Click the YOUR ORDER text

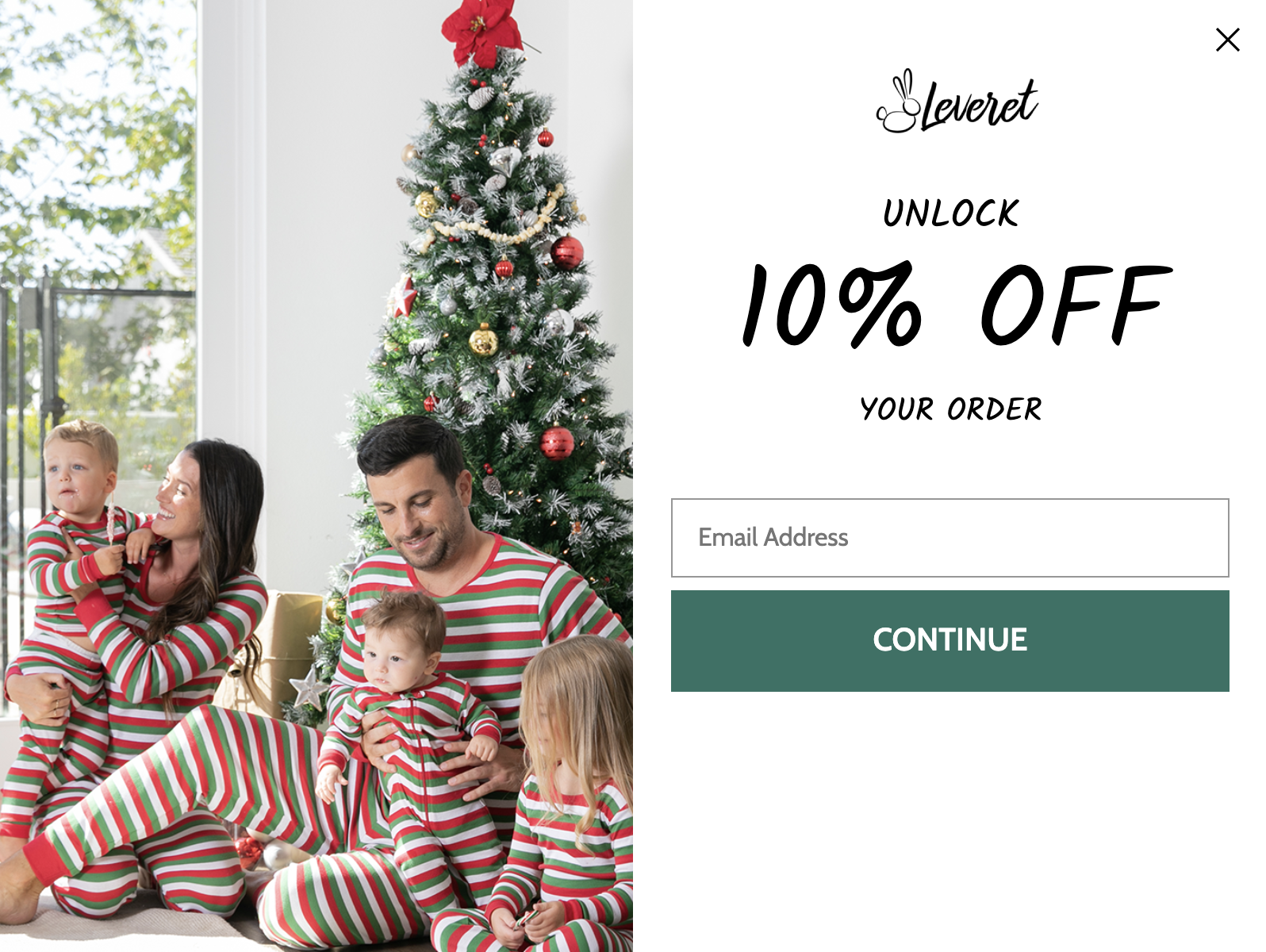[950, 409]
